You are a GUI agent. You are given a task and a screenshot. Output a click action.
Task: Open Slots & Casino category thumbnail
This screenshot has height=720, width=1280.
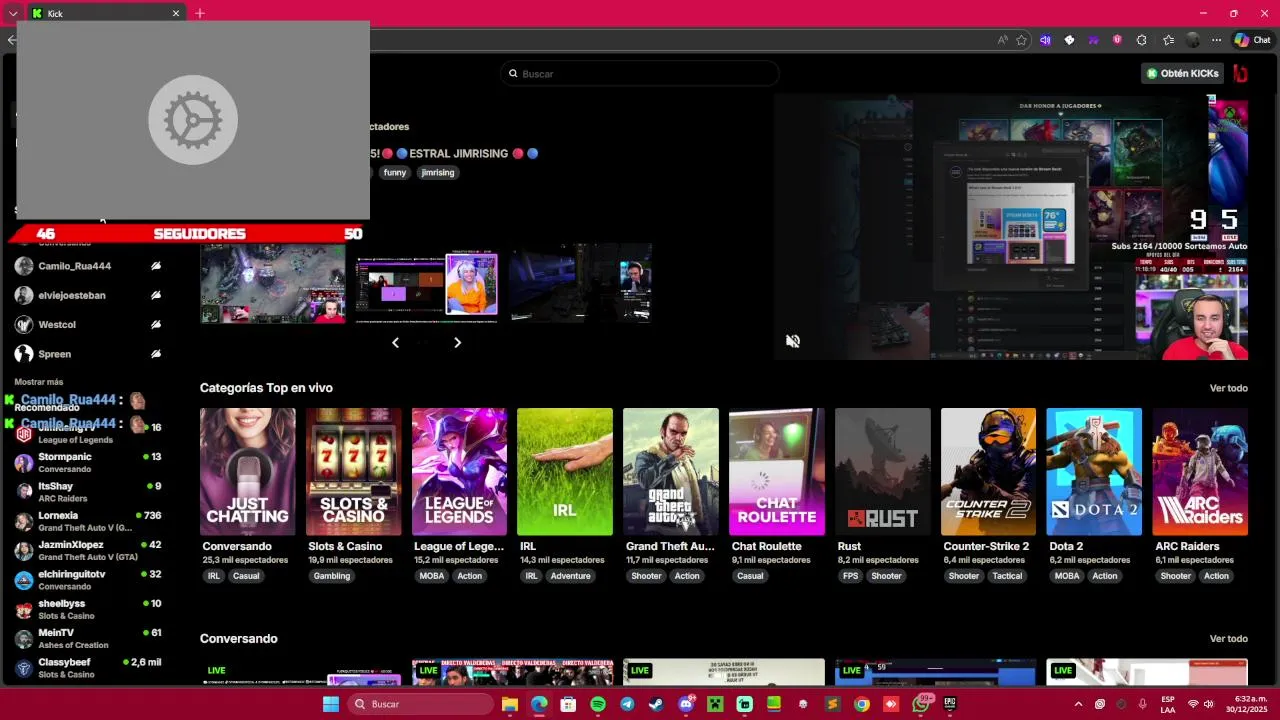point(353,471)
